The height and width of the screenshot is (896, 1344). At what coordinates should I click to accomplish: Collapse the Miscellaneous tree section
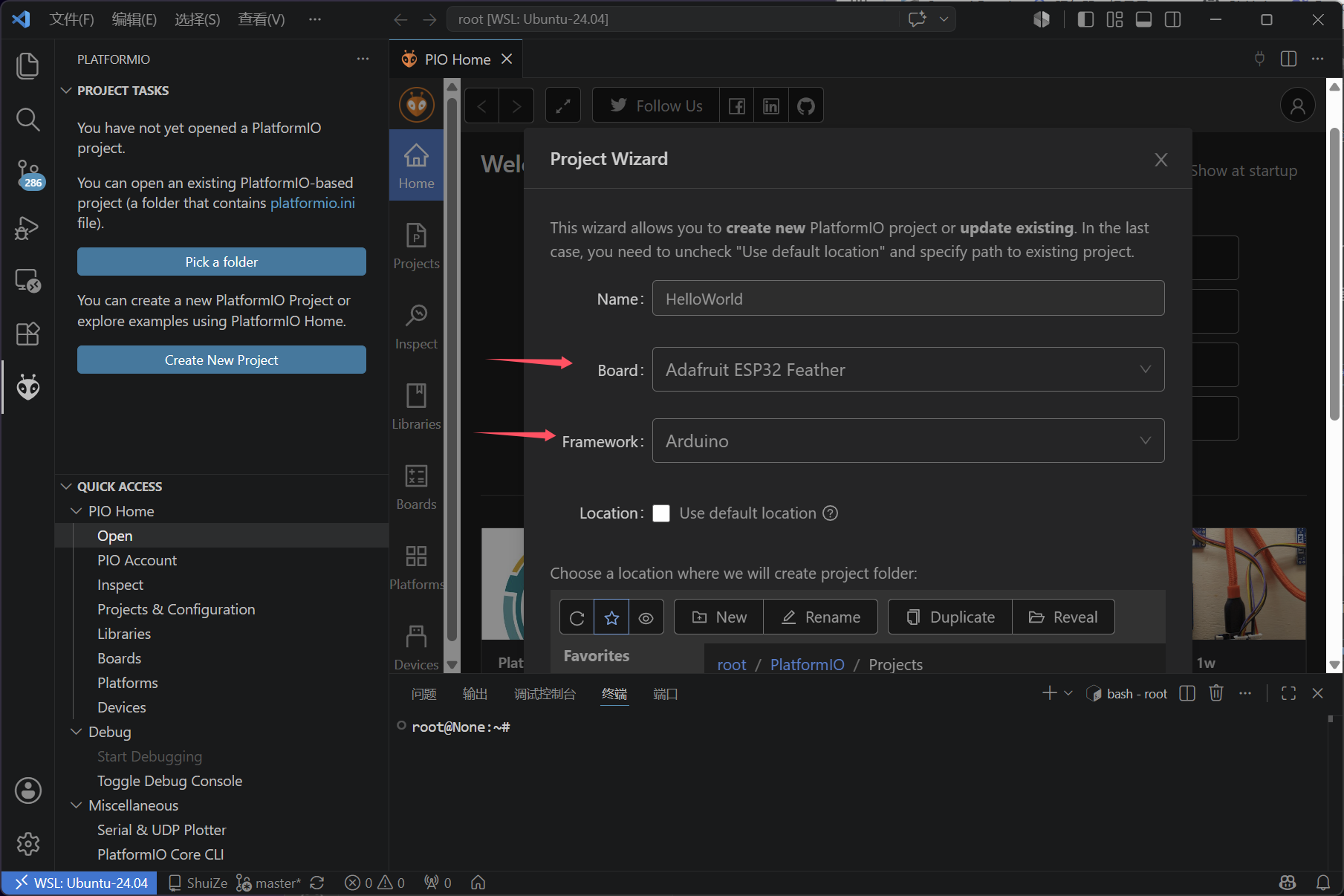click(x=76, y=805)
